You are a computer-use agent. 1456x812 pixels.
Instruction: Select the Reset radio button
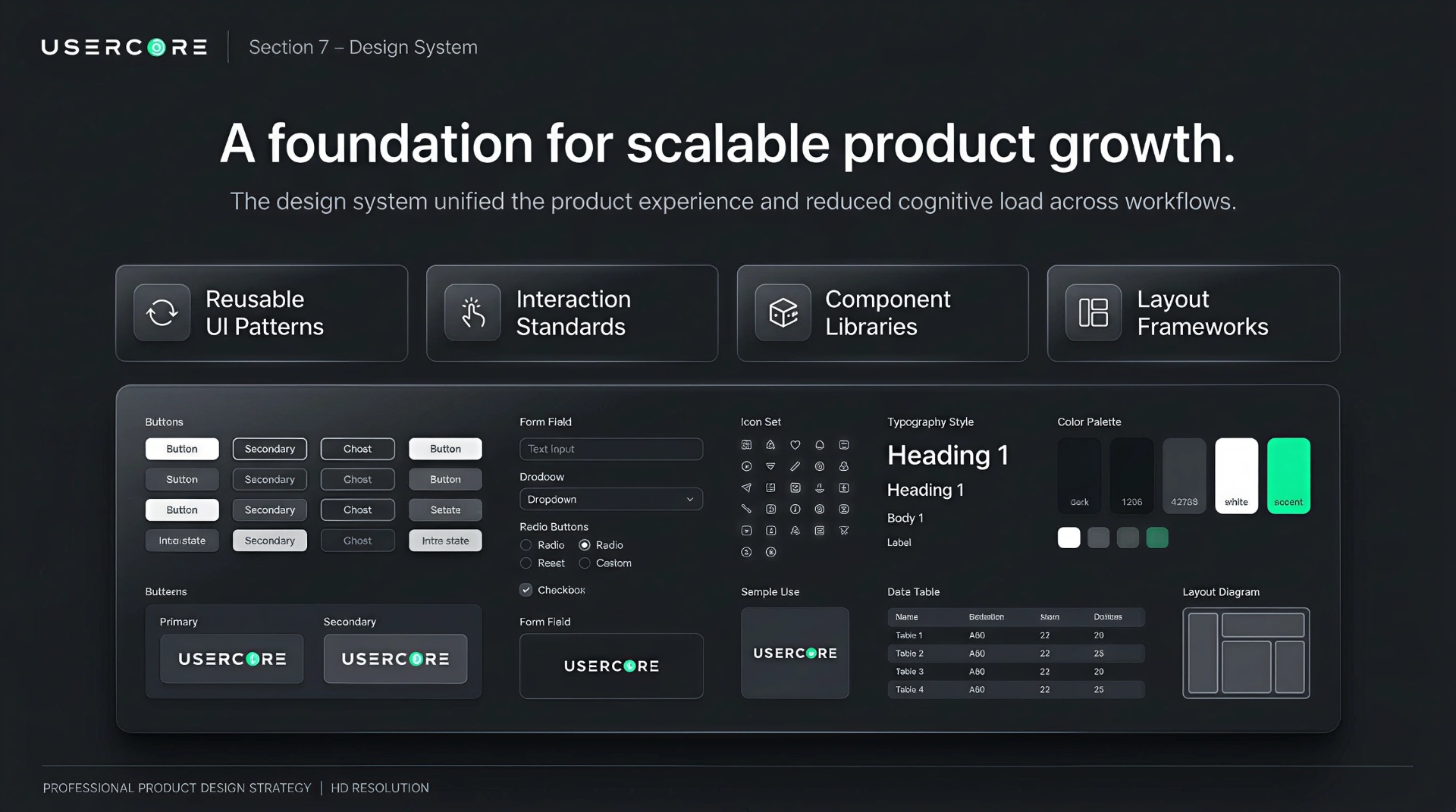(x=526, y=563)
